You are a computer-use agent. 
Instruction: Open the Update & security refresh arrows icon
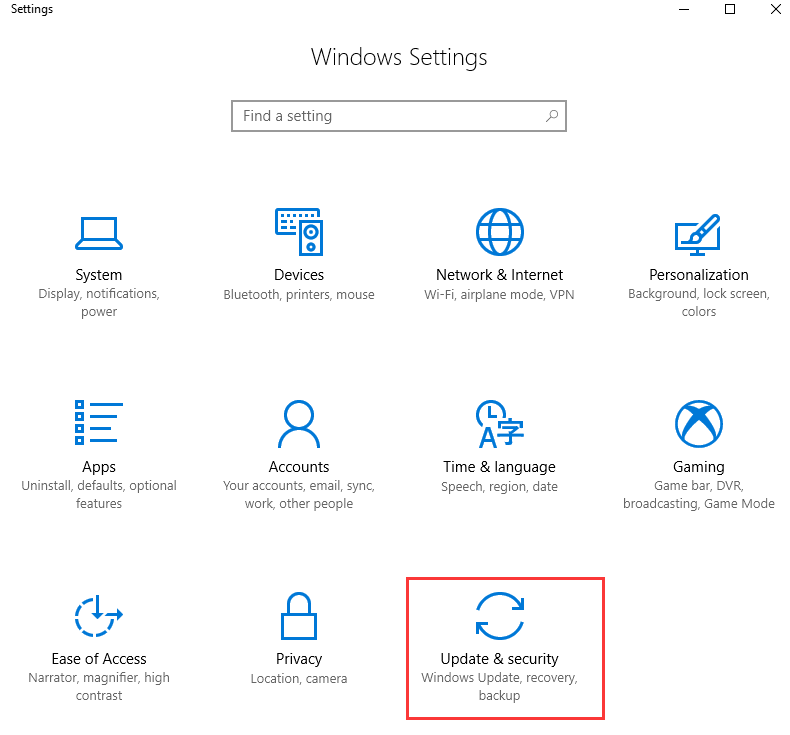(x=499, y=616)
